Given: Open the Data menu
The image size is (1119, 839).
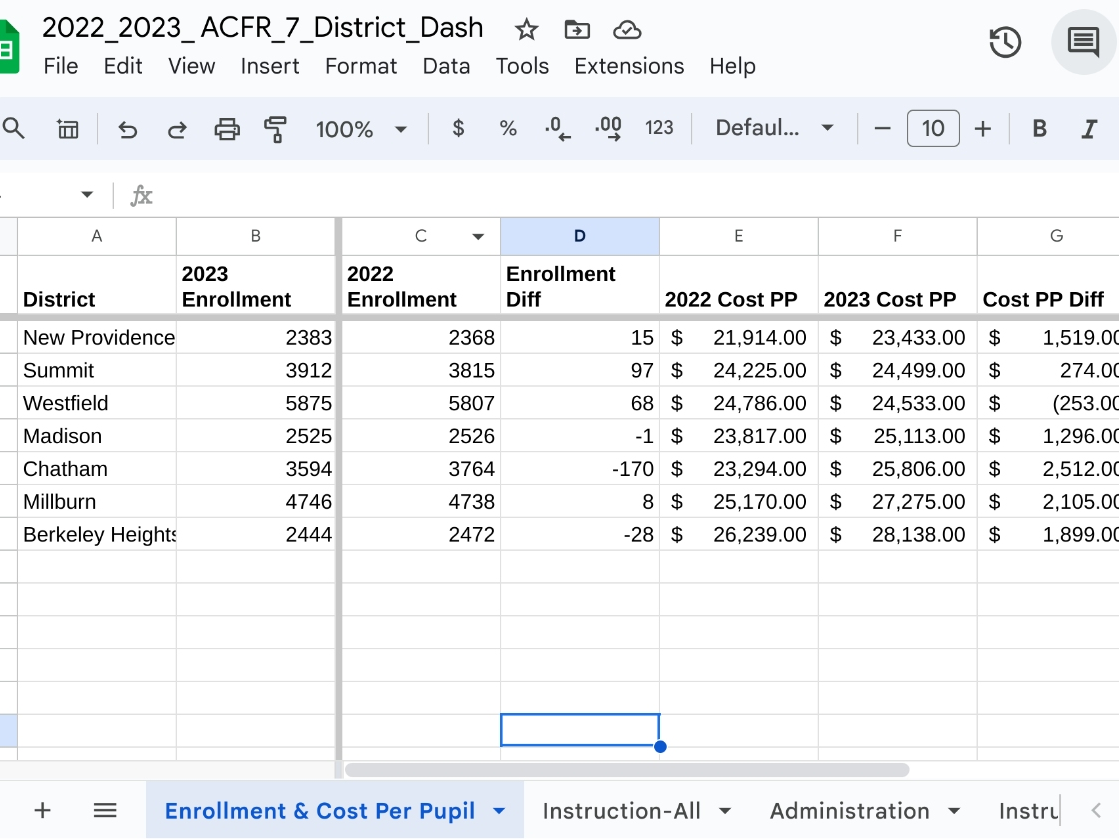Looking at the screenshot, I should point(446,66).
